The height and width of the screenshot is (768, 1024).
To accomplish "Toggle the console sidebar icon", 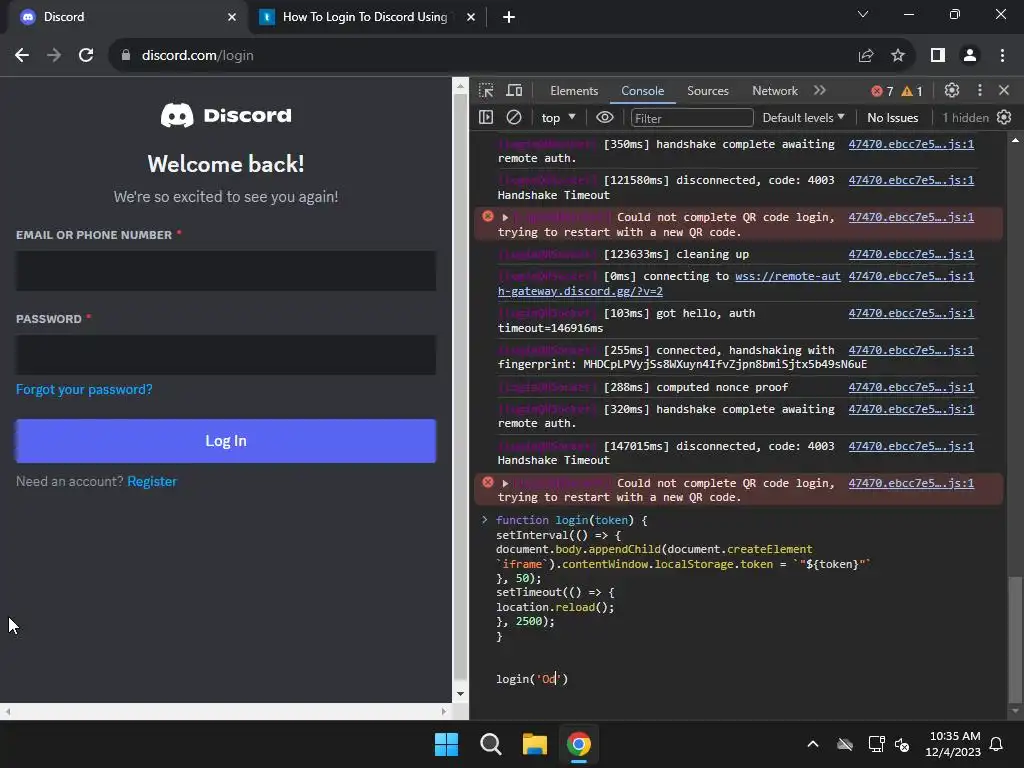I will [486, 118].
